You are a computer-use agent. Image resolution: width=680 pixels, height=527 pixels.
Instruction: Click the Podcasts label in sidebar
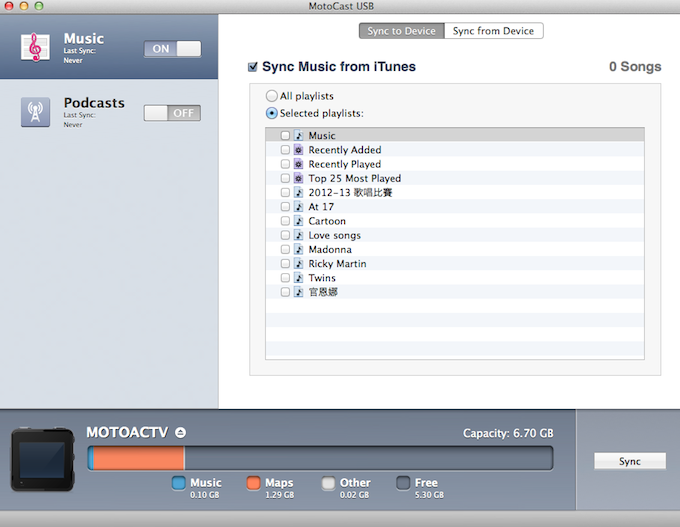pyautogui.click(x=94, y=103)
